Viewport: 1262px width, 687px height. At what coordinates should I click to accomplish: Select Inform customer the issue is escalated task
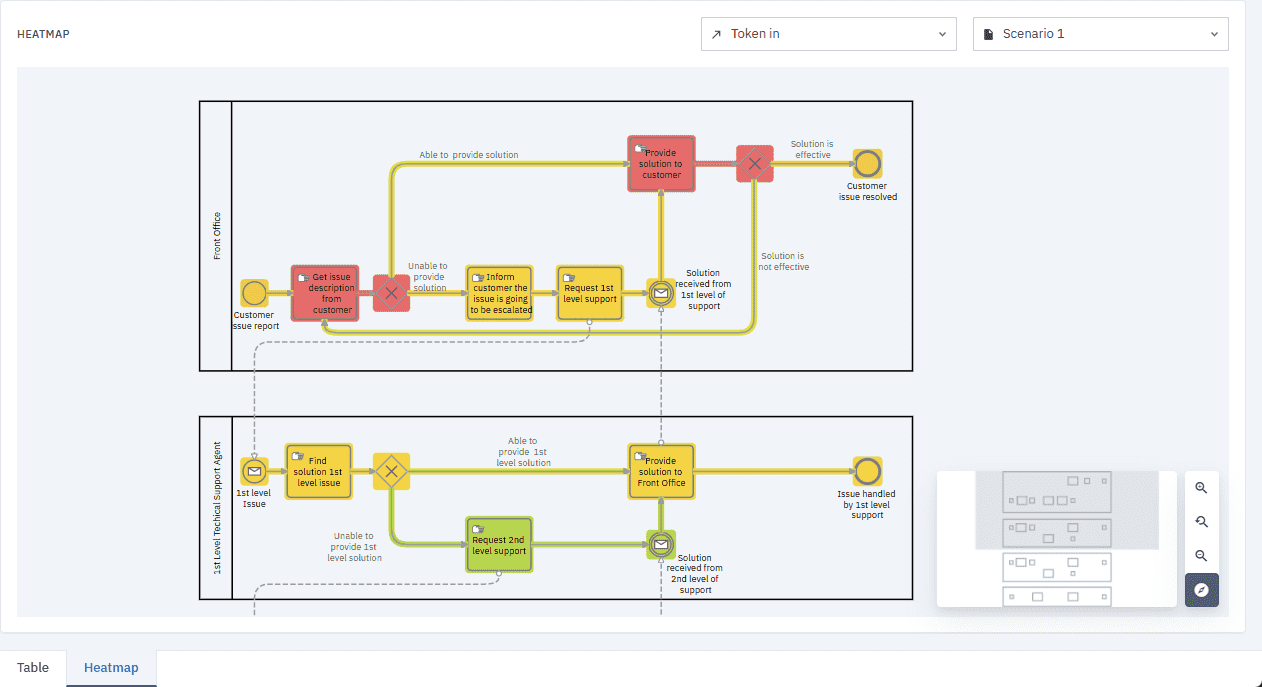pyautogui.click(x=500, y=293)
